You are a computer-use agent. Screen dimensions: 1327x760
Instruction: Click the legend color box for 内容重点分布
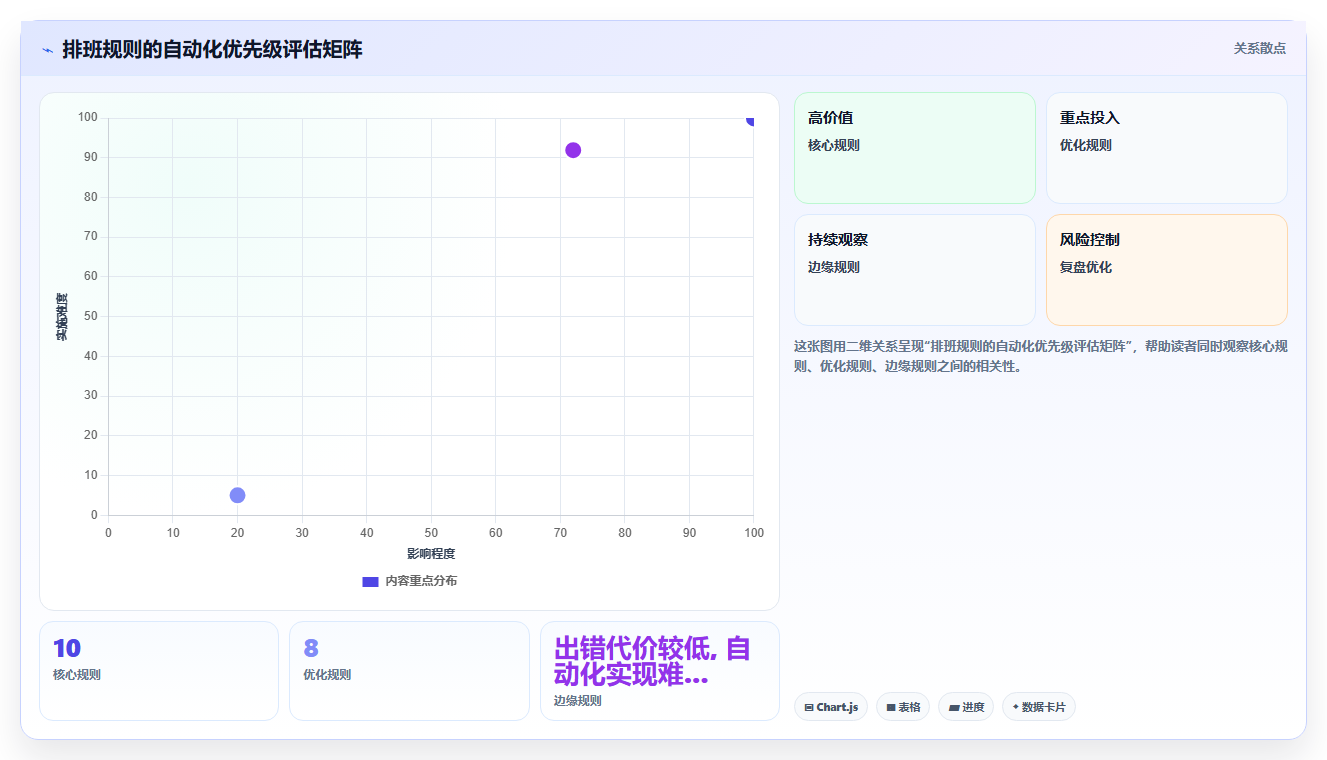point(370,581)
